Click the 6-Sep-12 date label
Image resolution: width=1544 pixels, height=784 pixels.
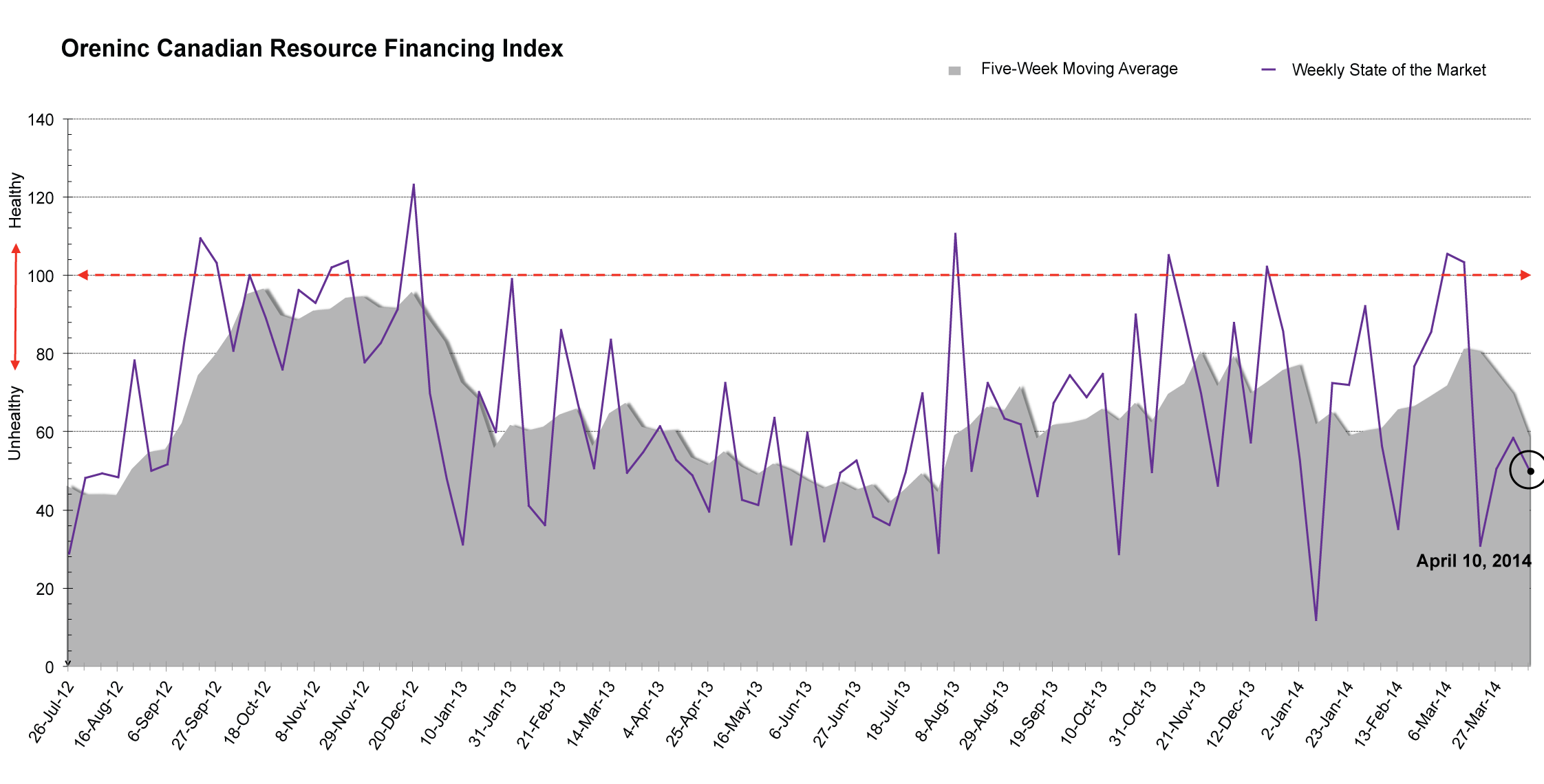[149, 711]
